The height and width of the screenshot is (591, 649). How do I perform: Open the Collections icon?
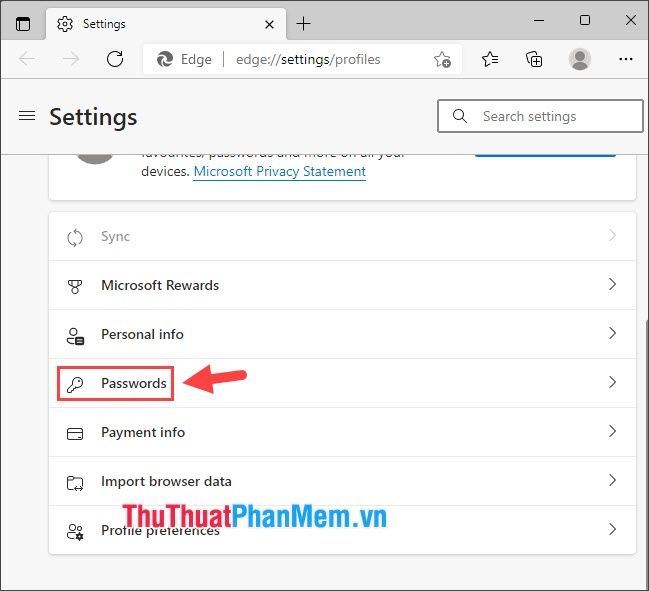pyautogui.click(x=534, y=59)
